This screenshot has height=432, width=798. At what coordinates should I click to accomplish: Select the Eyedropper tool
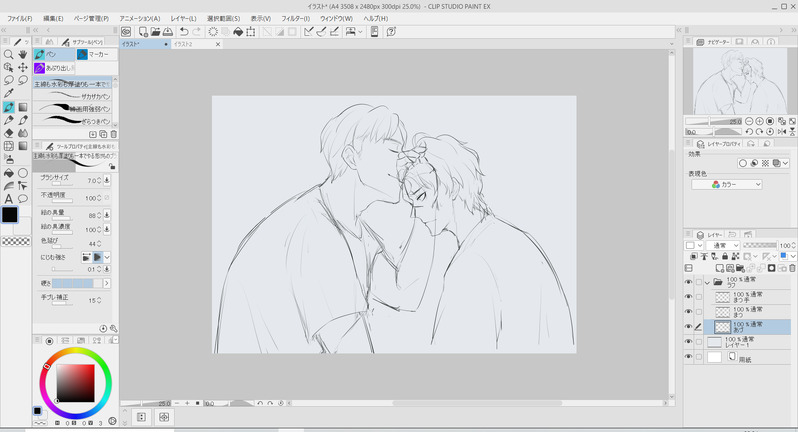pyautogui.click(x=8, y=94)
